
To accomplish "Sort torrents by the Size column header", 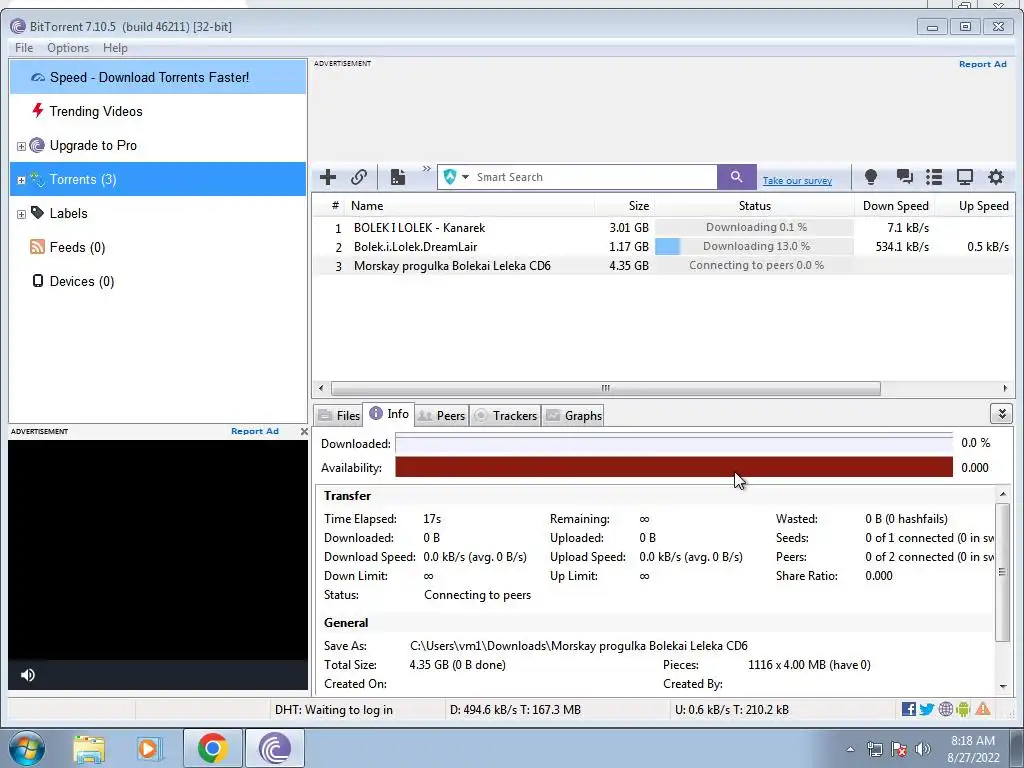I will coord(624,206).
